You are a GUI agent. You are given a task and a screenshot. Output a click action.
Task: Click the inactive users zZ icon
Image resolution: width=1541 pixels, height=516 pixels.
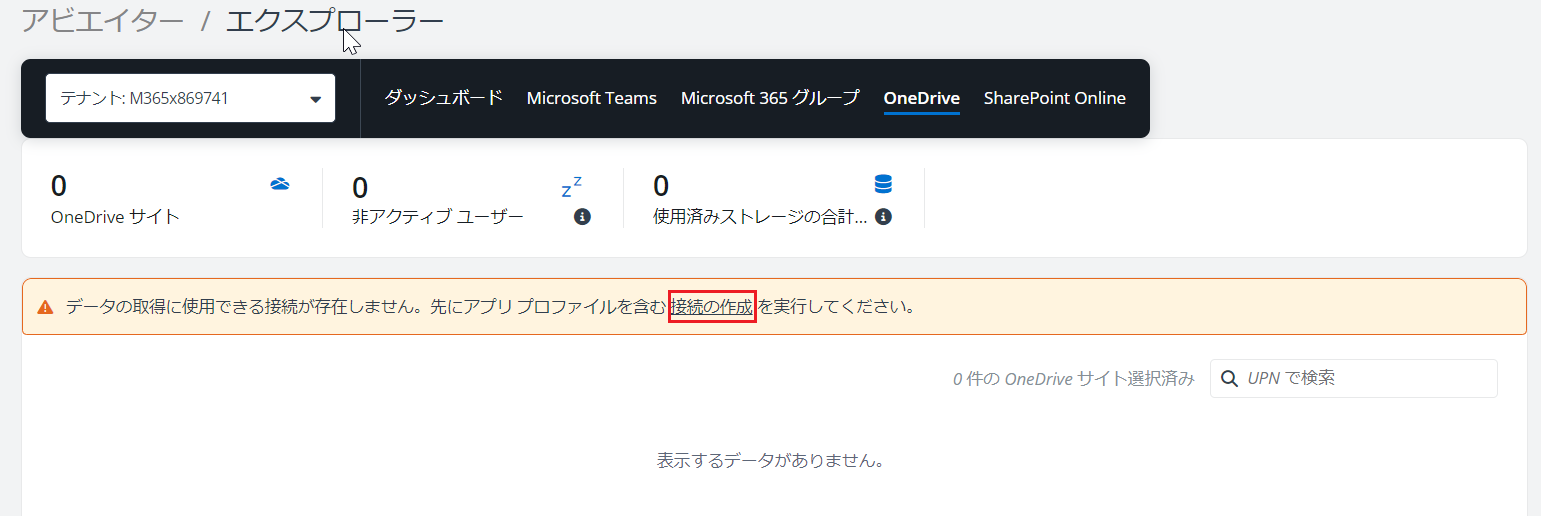pos(571,187)
